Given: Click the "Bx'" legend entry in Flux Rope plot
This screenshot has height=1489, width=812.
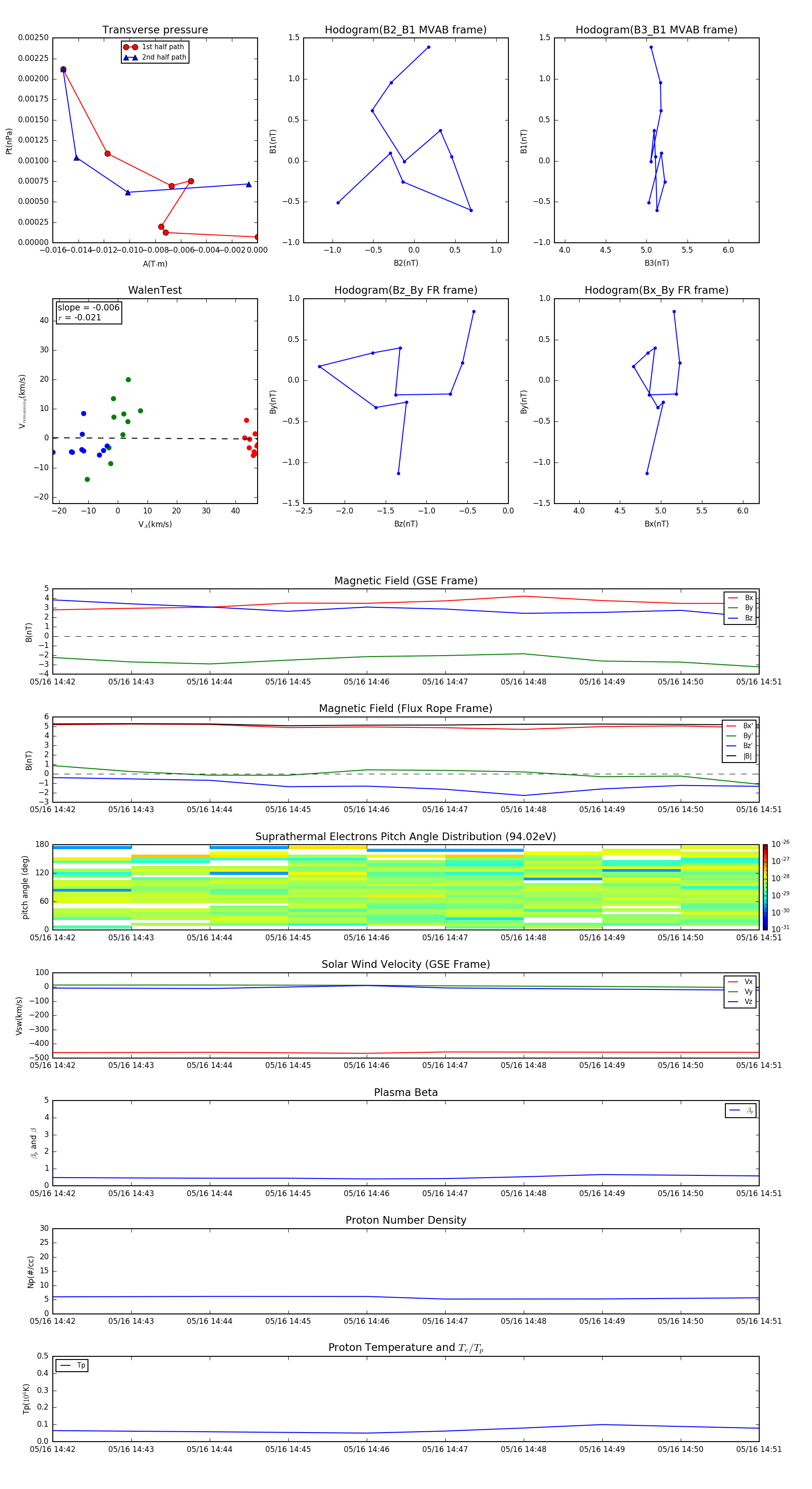Looking at the screenshot, I should (x=739, y=726).
